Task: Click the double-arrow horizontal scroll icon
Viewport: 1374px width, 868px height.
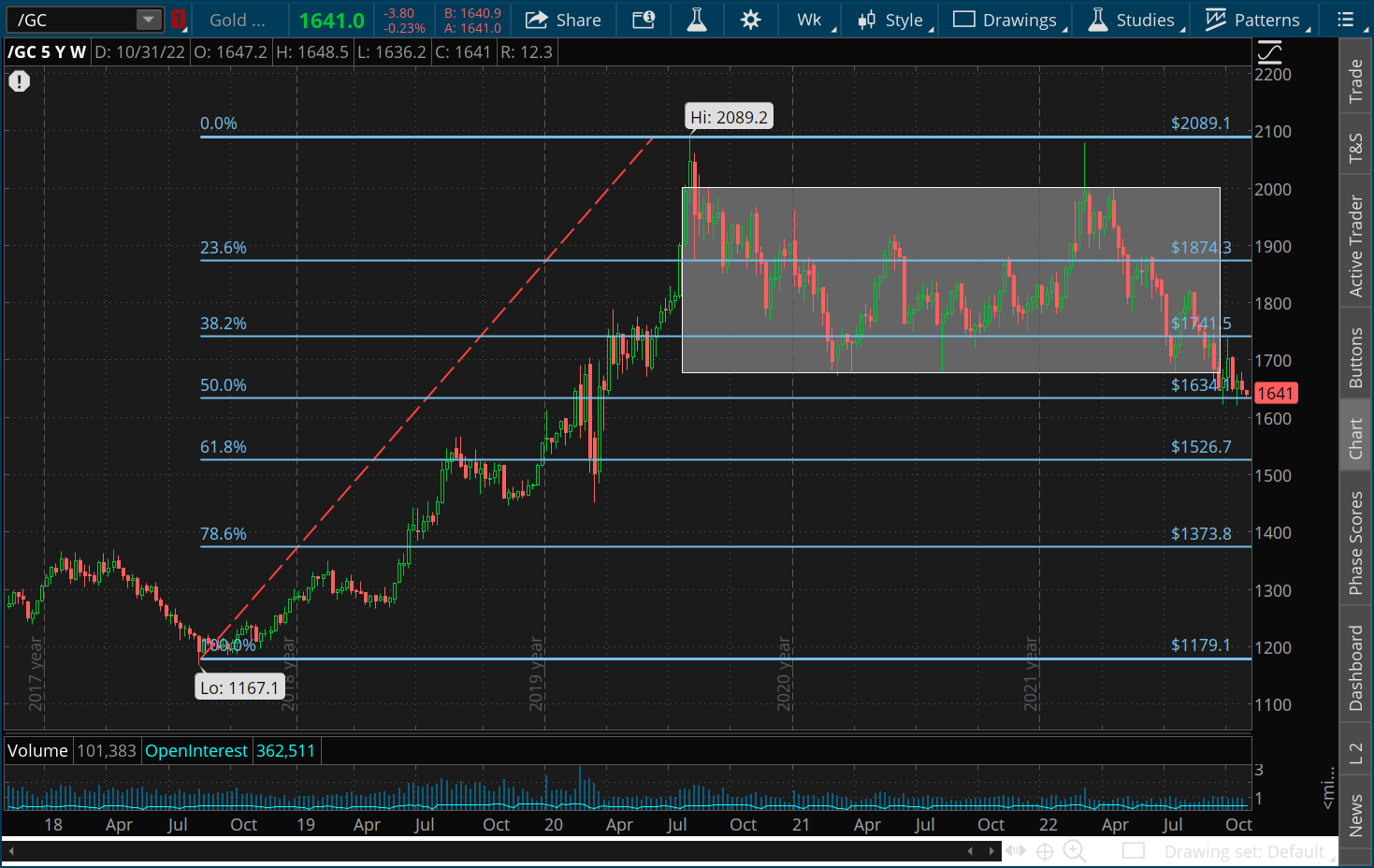Action: click(x=1015, y=850)
